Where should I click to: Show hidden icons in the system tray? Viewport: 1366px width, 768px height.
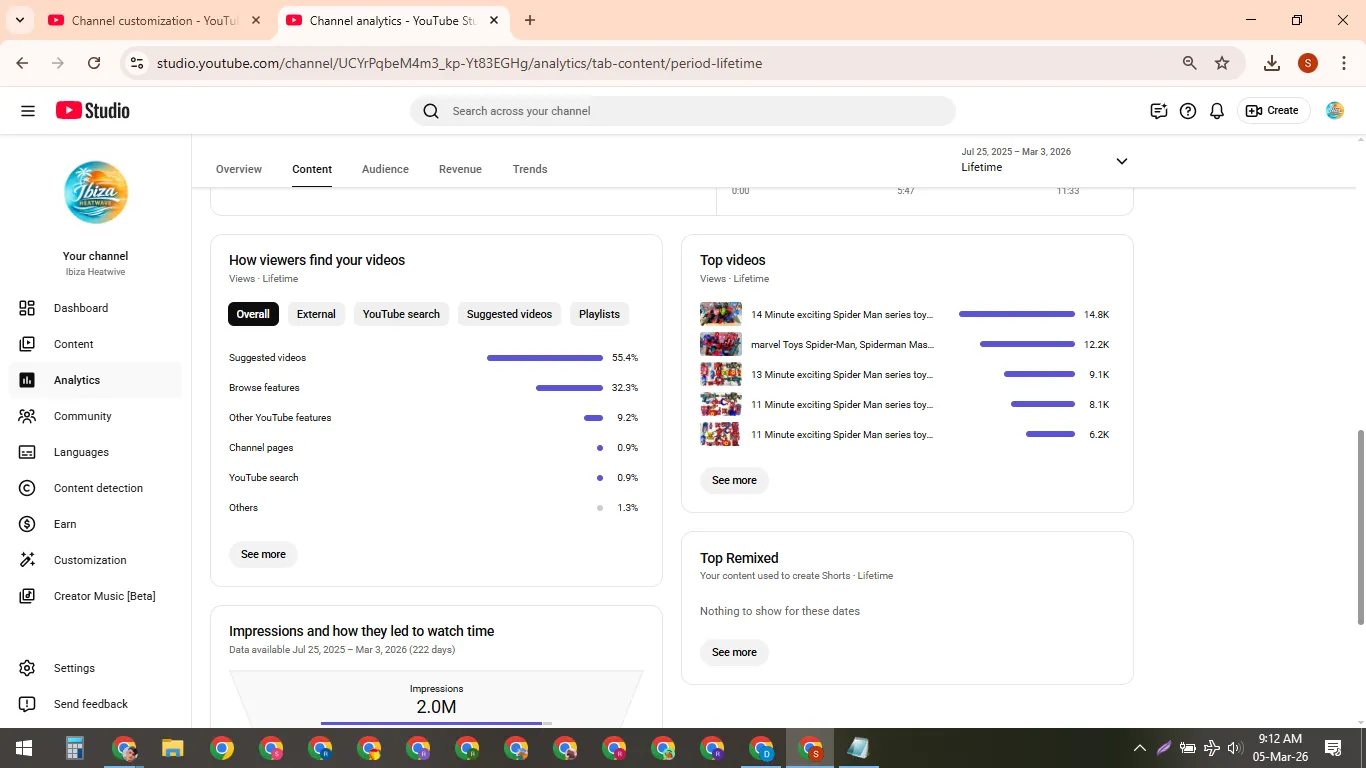pyautogui.click(x=1139, y=748)
